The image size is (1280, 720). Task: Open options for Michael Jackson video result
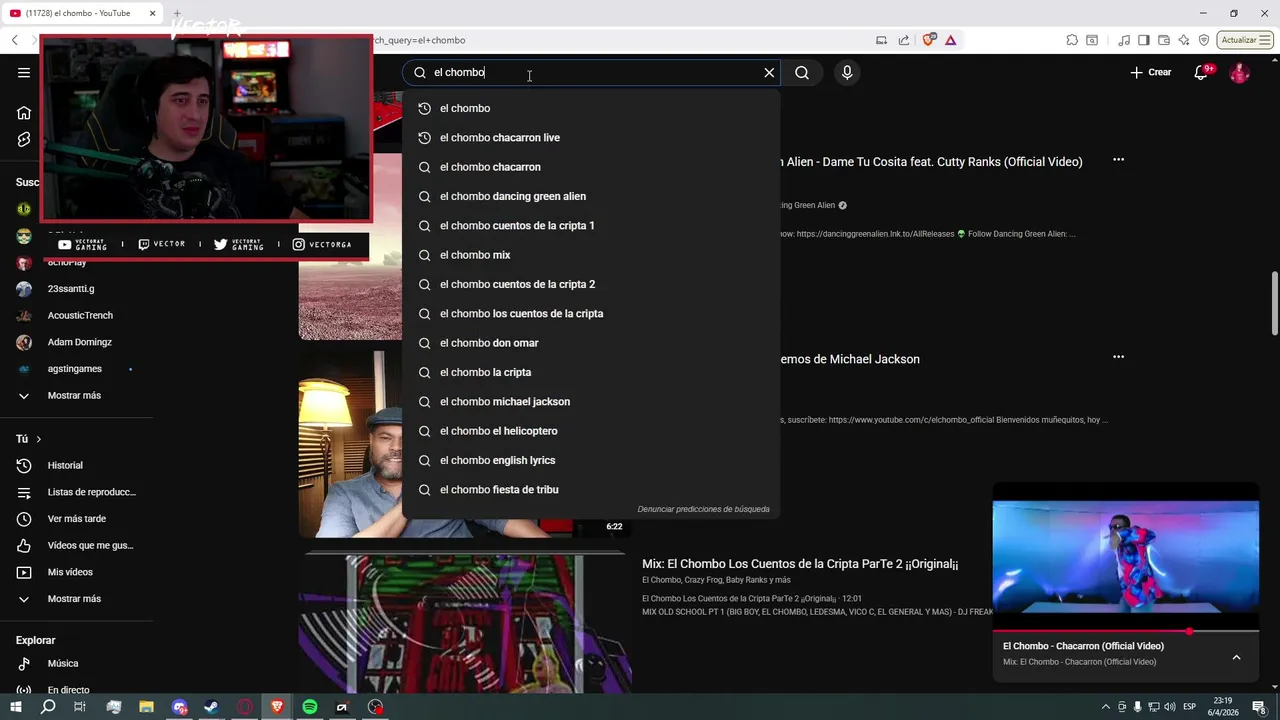[1118, 357]
